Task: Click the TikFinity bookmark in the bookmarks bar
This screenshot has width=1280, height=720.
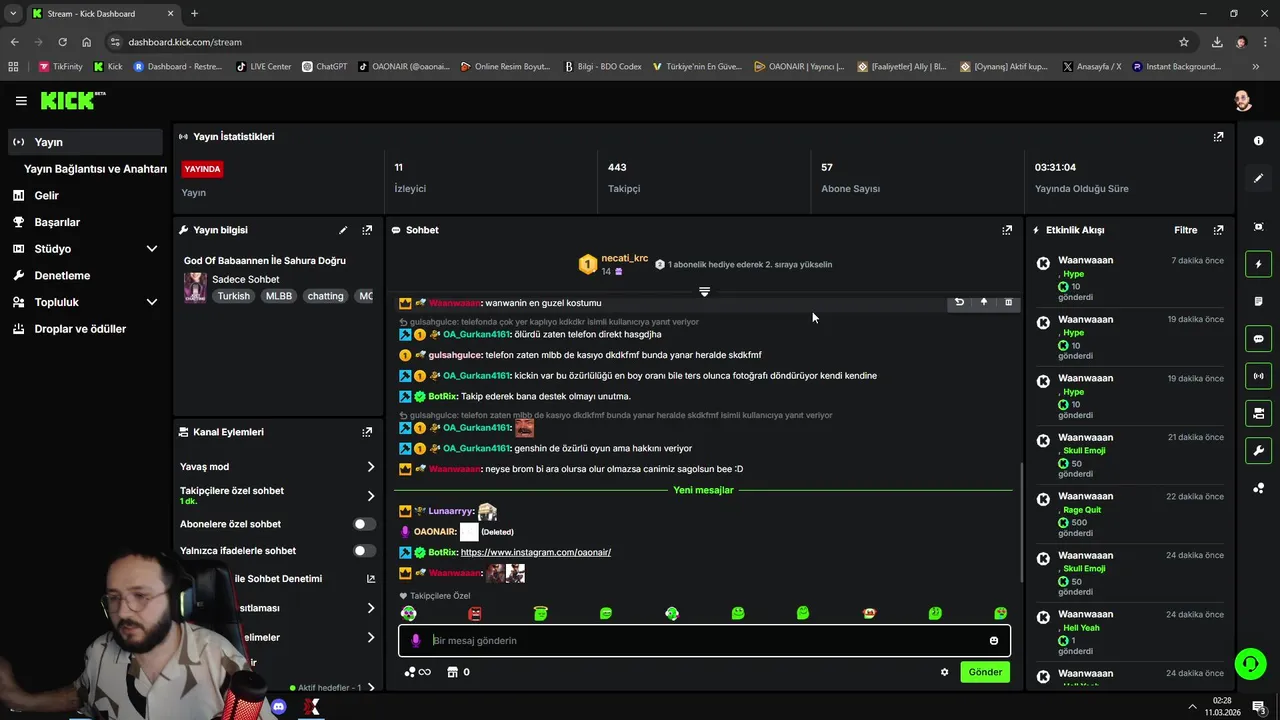Action: [x=61, y=67]
